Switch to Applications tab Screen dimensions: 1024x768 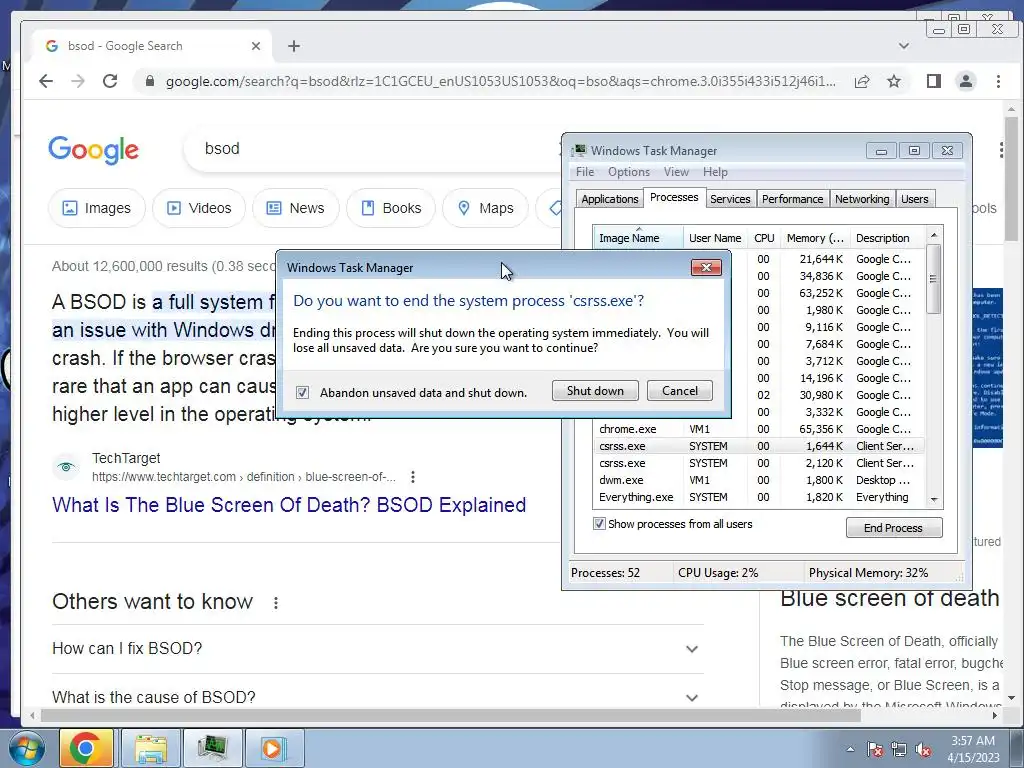[609, 199]
